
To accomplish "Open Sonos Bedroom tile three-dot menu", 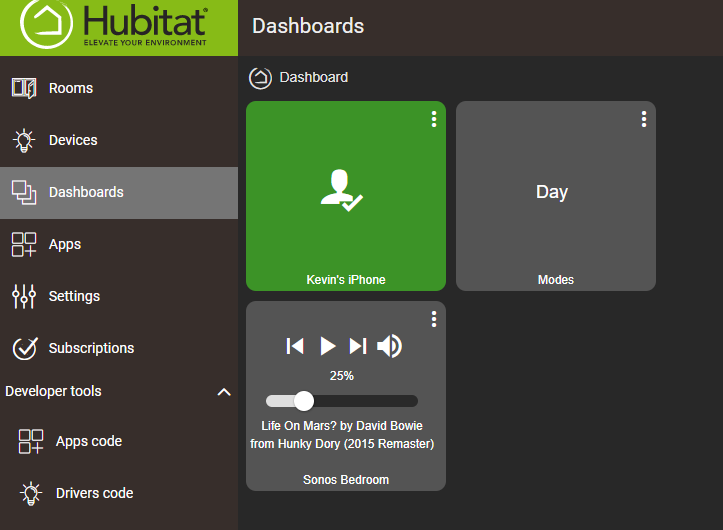I will coord(434,319).
